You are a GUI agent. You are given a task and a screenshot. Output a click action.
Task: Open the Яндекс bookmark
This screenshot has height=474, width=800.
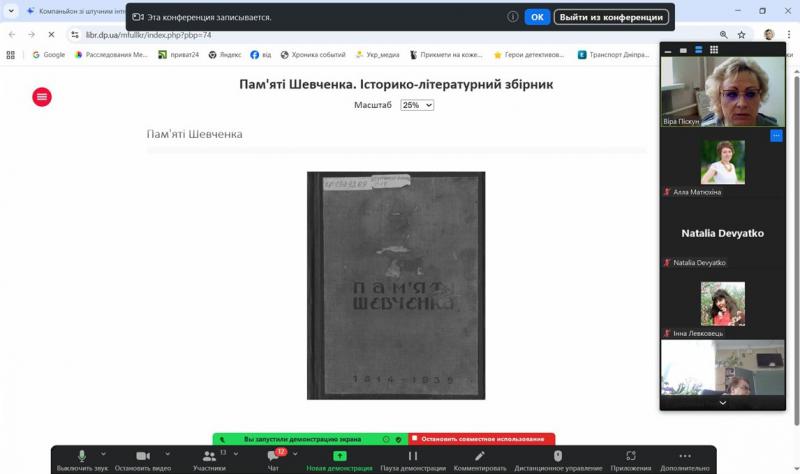(225, 55)
